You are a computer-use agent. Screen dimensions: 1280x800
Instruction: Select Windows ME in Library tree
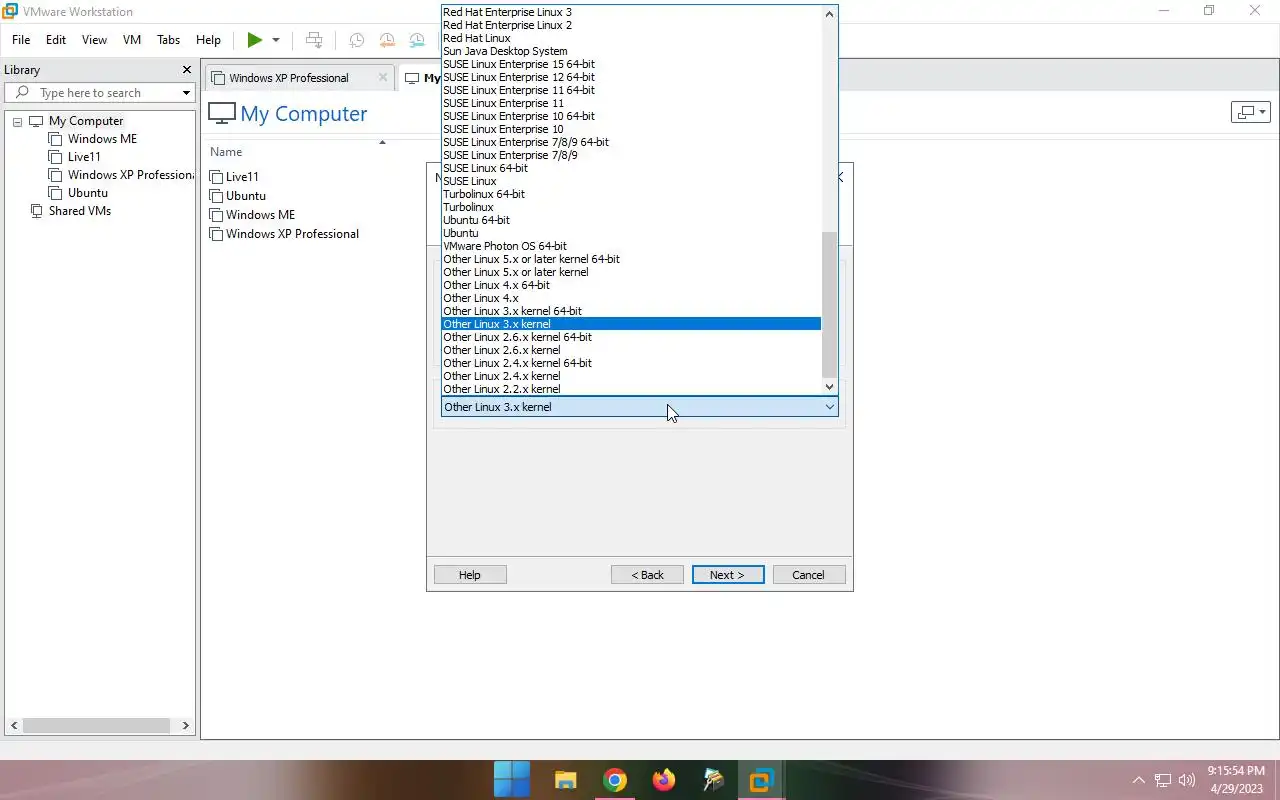click(102, 139)
